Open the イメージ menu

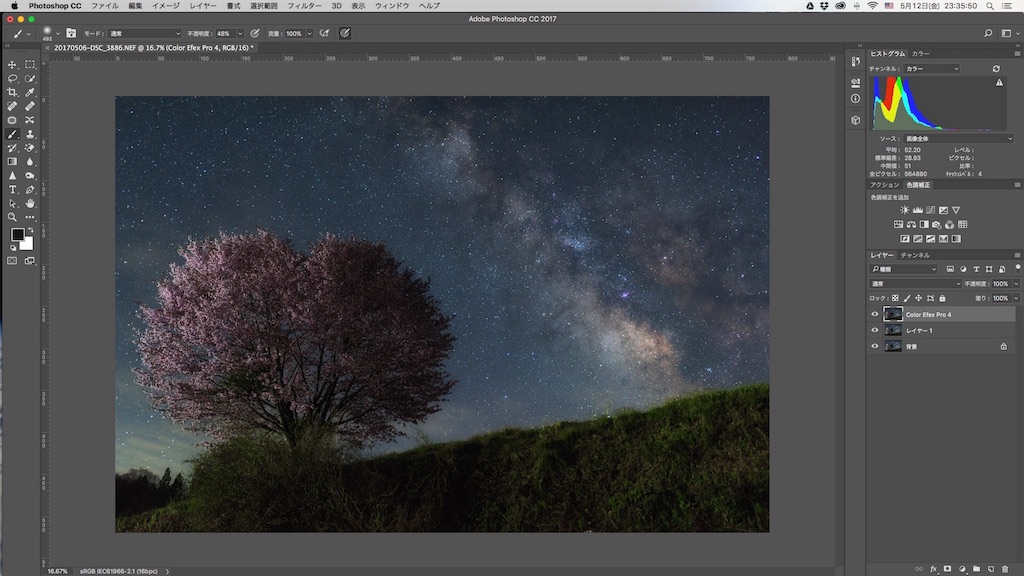[166, 6]
